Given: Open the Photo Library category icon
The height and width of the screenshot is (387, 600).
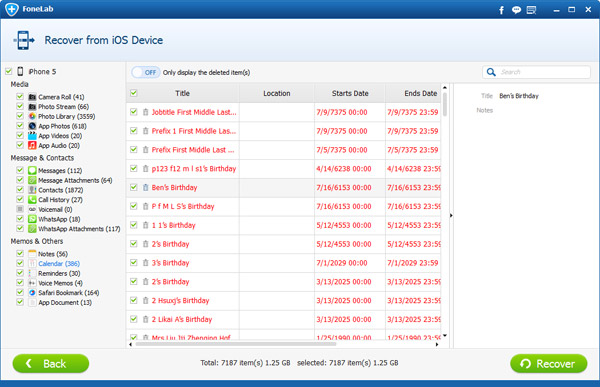Looking at the screenshot, I should pyautogui.click(x=32, y=116).
